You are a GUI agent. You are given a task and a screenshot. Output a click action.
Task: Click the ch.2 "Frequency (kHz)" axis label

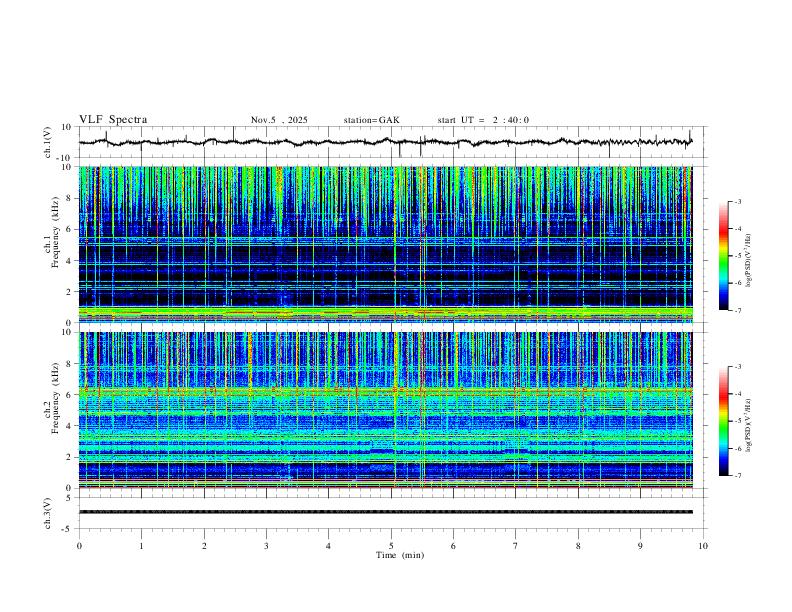pos(56,398)
